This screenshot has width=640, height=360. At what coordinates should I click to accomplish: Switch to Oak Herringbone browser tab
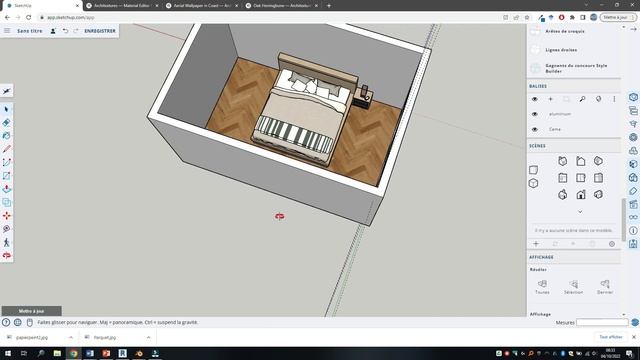click(282, 6)
